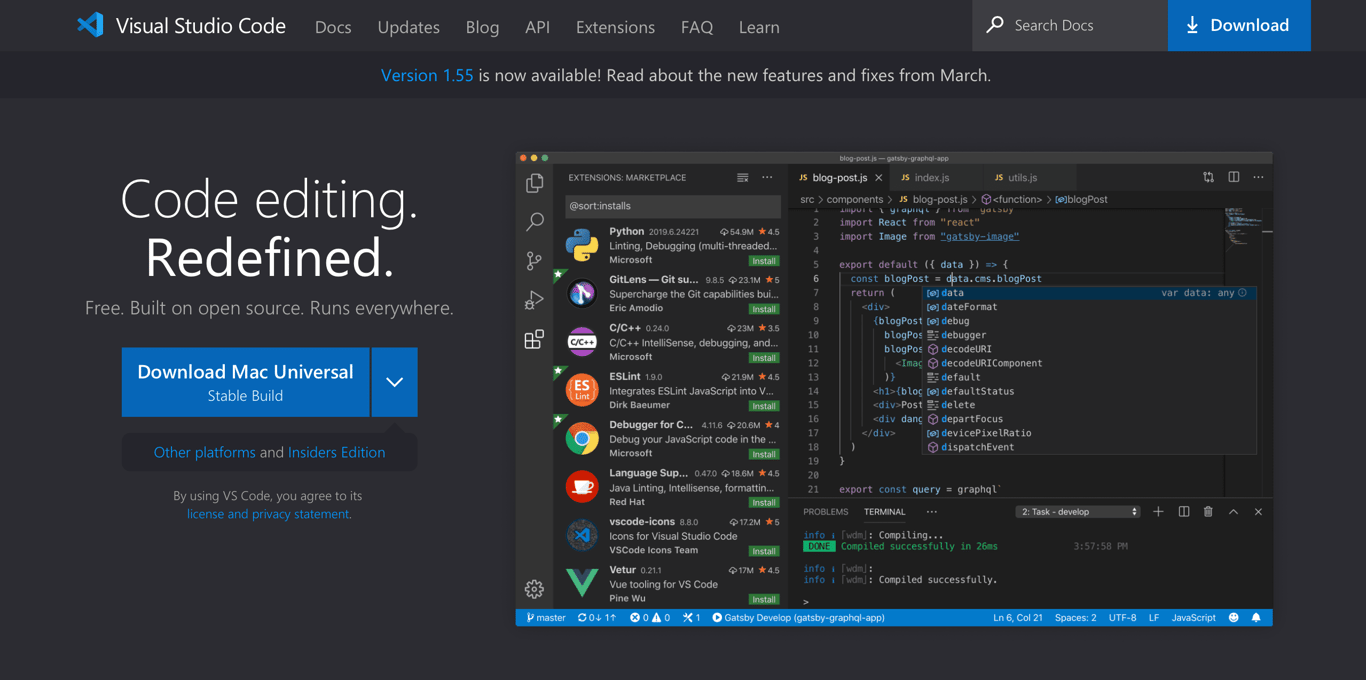Expand the download options dropdown arrow
This screenshot has width=1366, height=680.
click(395, 382)
